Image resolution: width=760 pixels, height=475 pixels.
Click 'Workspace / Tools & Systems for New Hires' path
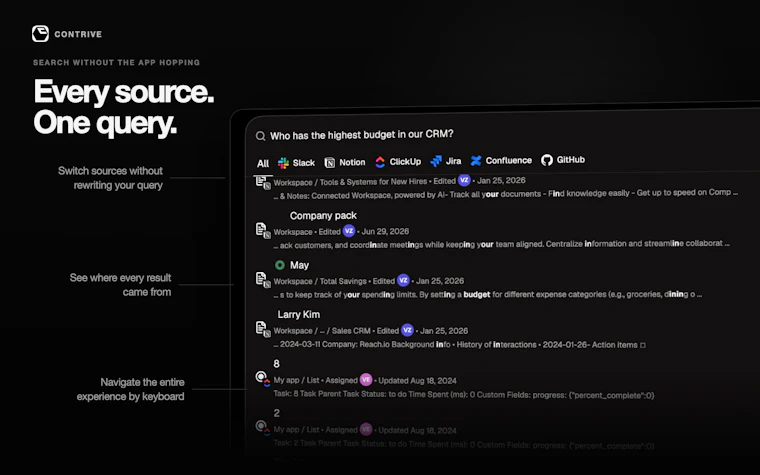point(350,182)
